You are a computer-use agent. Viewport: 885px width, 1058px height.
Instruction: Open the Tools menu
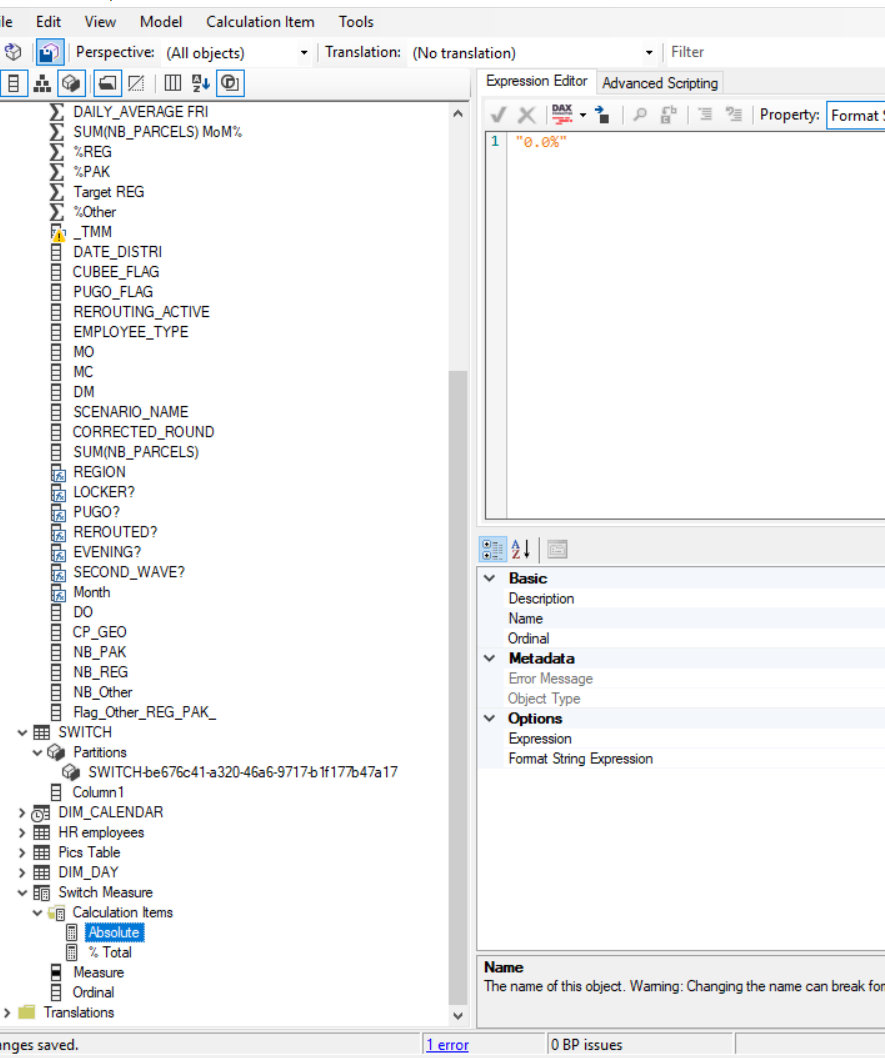356,22
